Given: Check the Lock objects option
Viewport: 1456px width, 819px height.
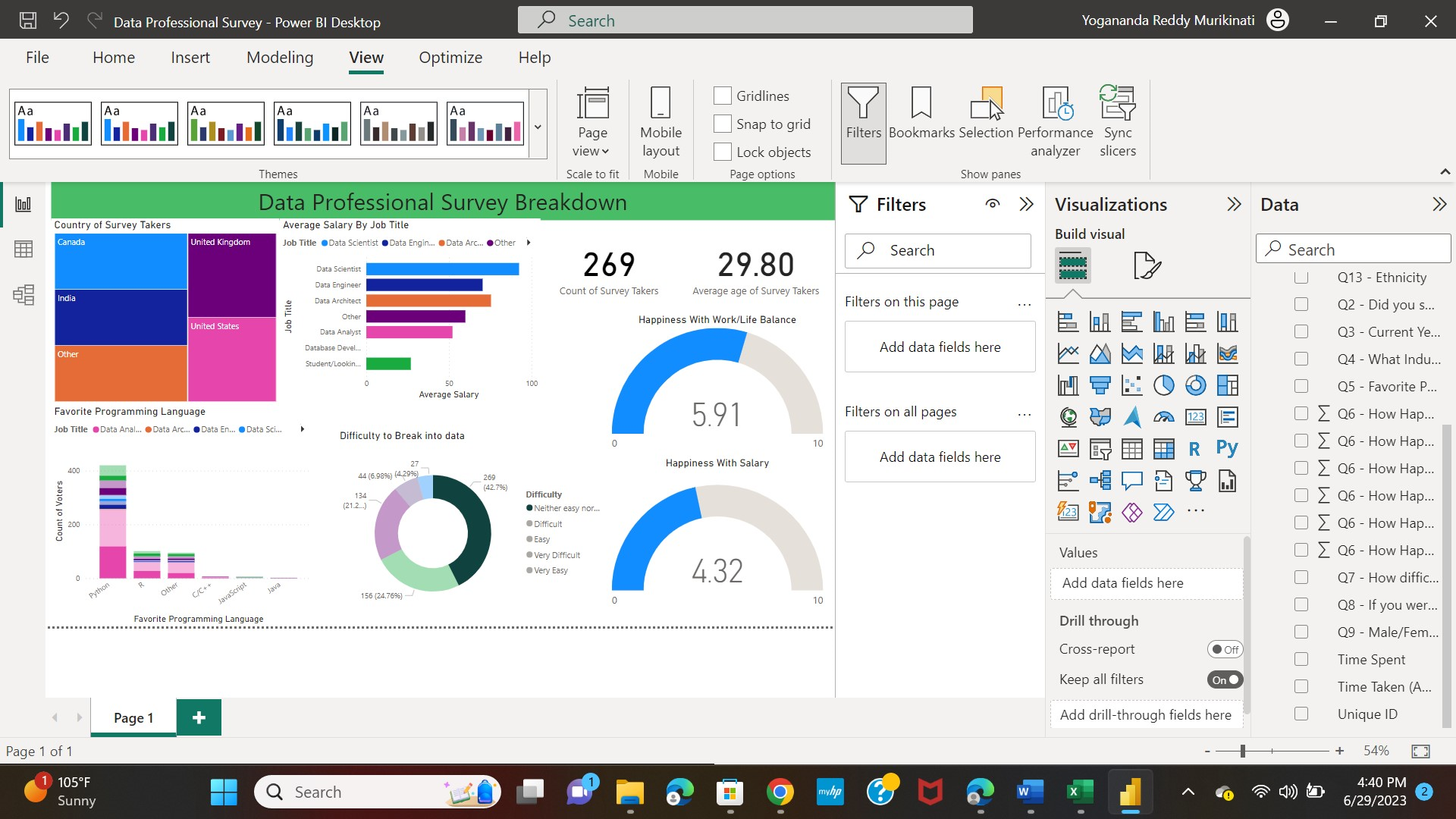Looking at the screenshot, I should pyautogui.click(x=723, y=152).
